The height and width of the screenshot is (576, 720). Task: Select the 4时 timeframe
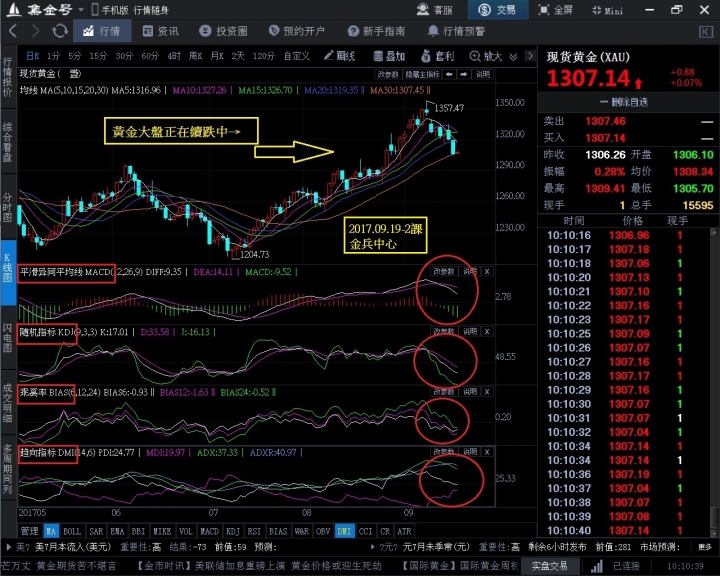click(x=174, y=56)
